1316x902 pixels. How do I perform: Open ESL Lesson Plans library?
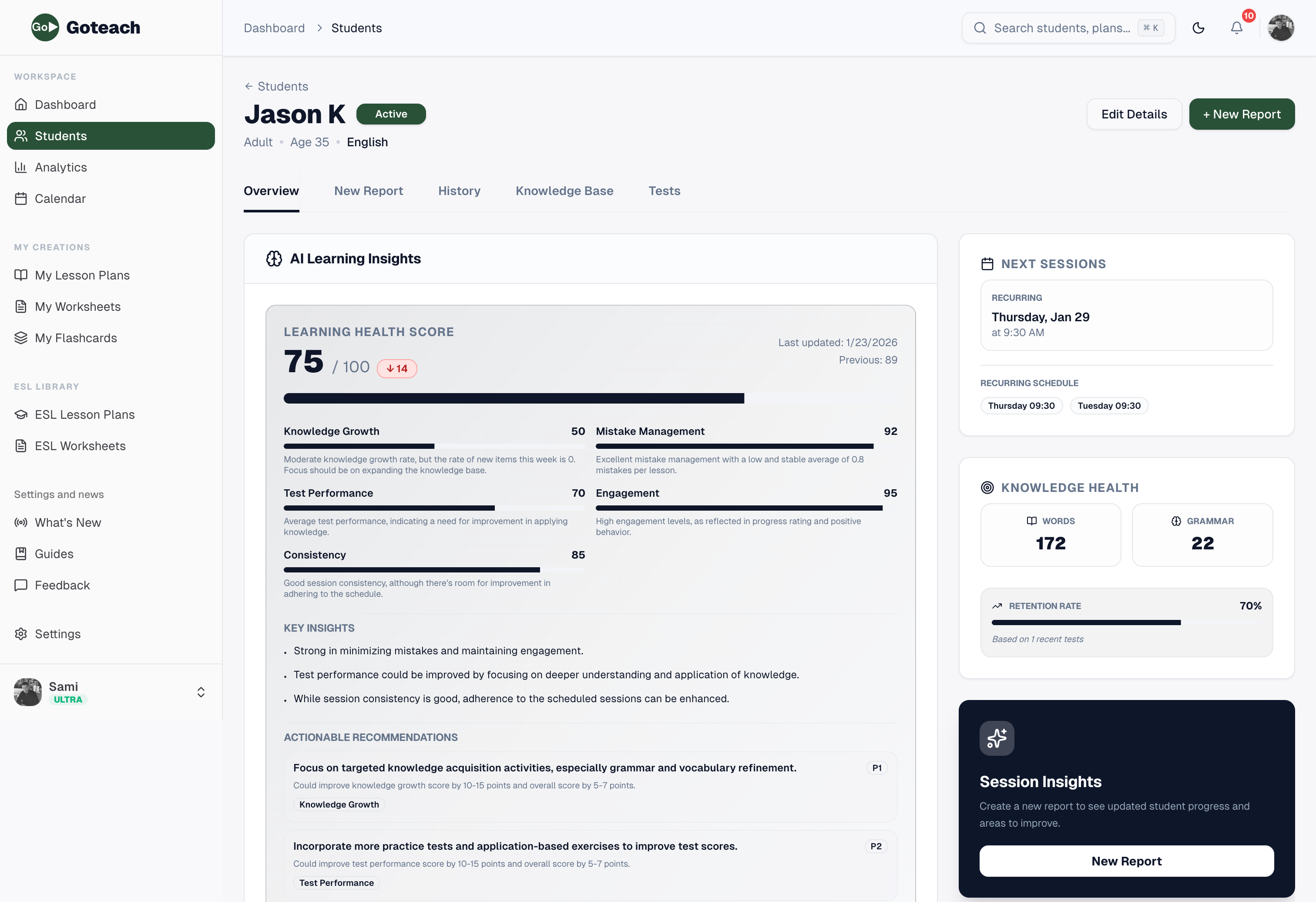(84, 415)
